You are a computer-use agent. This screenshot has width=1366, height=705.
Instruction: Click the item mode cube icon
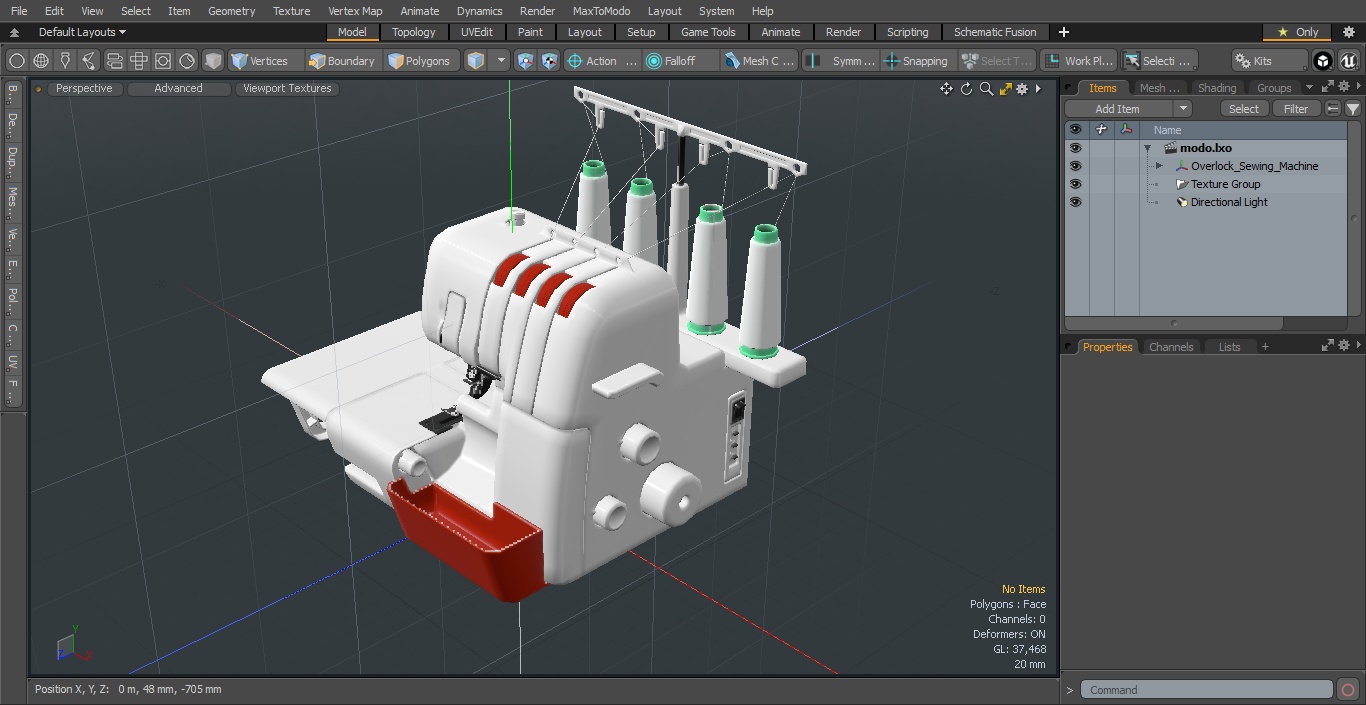click(x=476, y=61)
